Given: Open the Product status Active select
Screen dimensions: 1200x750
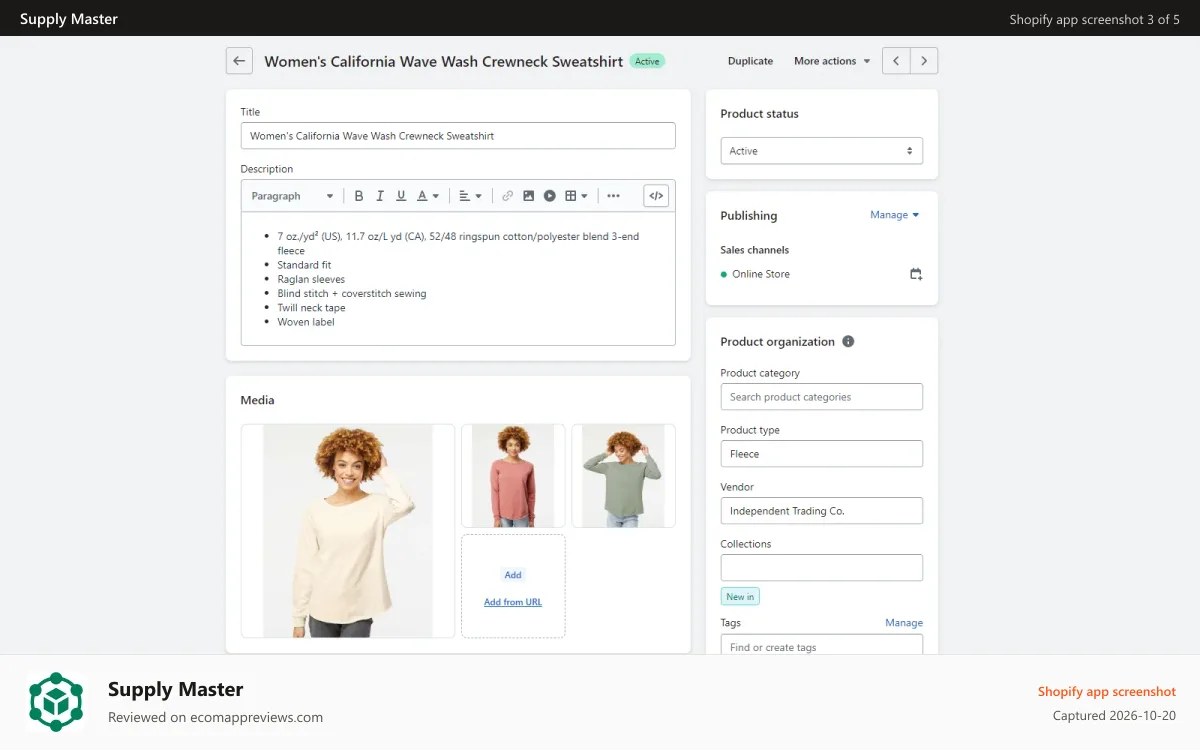Looking at the screenshot, I should (822, 151).
